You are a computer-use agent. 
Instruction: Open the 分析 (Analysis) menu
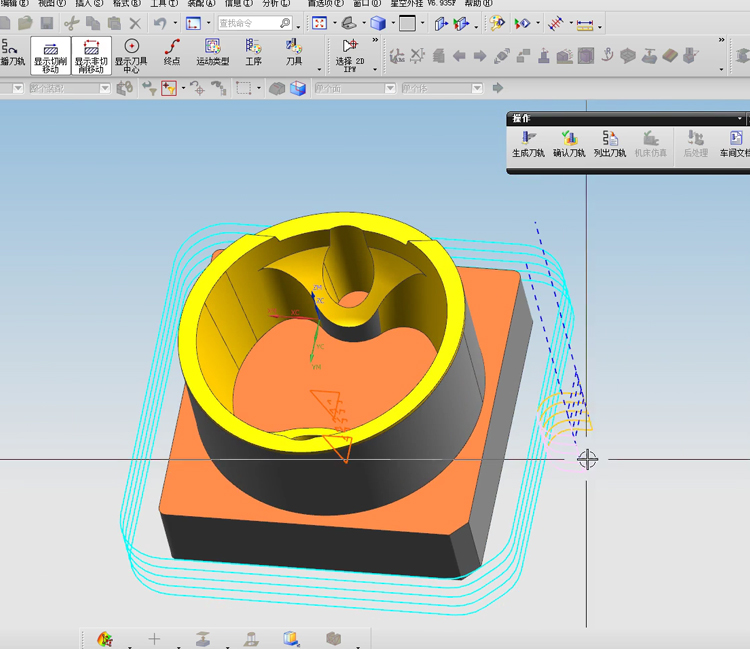tap(276, 3)
